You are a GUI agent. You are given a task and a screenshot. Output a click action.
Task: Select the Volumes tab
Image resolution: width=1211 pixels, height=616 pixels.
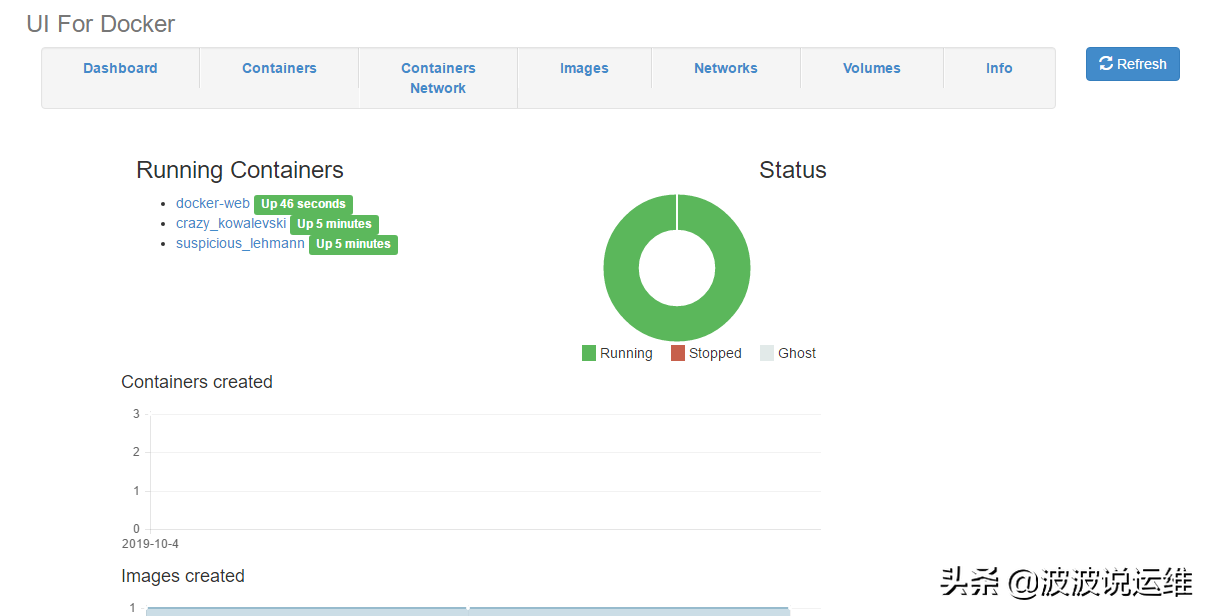872,68
